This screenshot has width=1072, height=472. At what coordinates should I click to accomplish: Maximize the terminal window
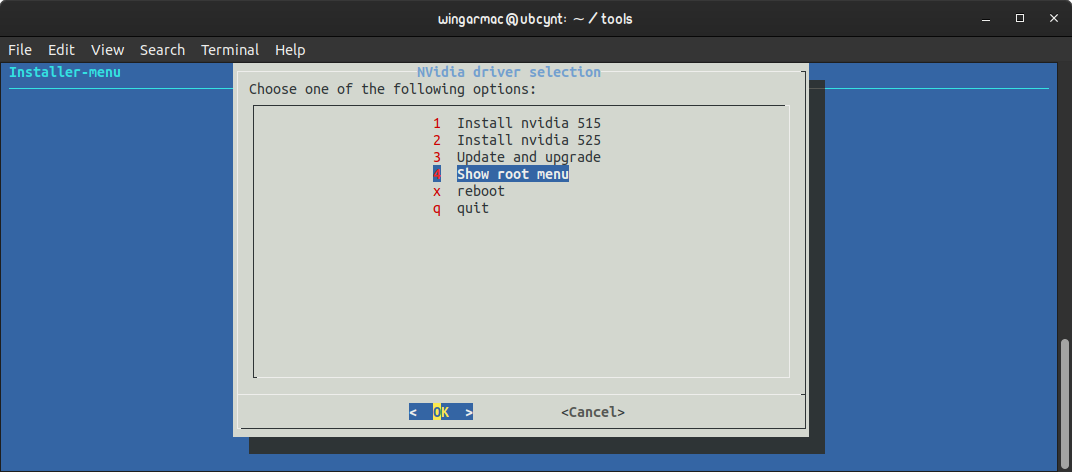coord(1020,18)
